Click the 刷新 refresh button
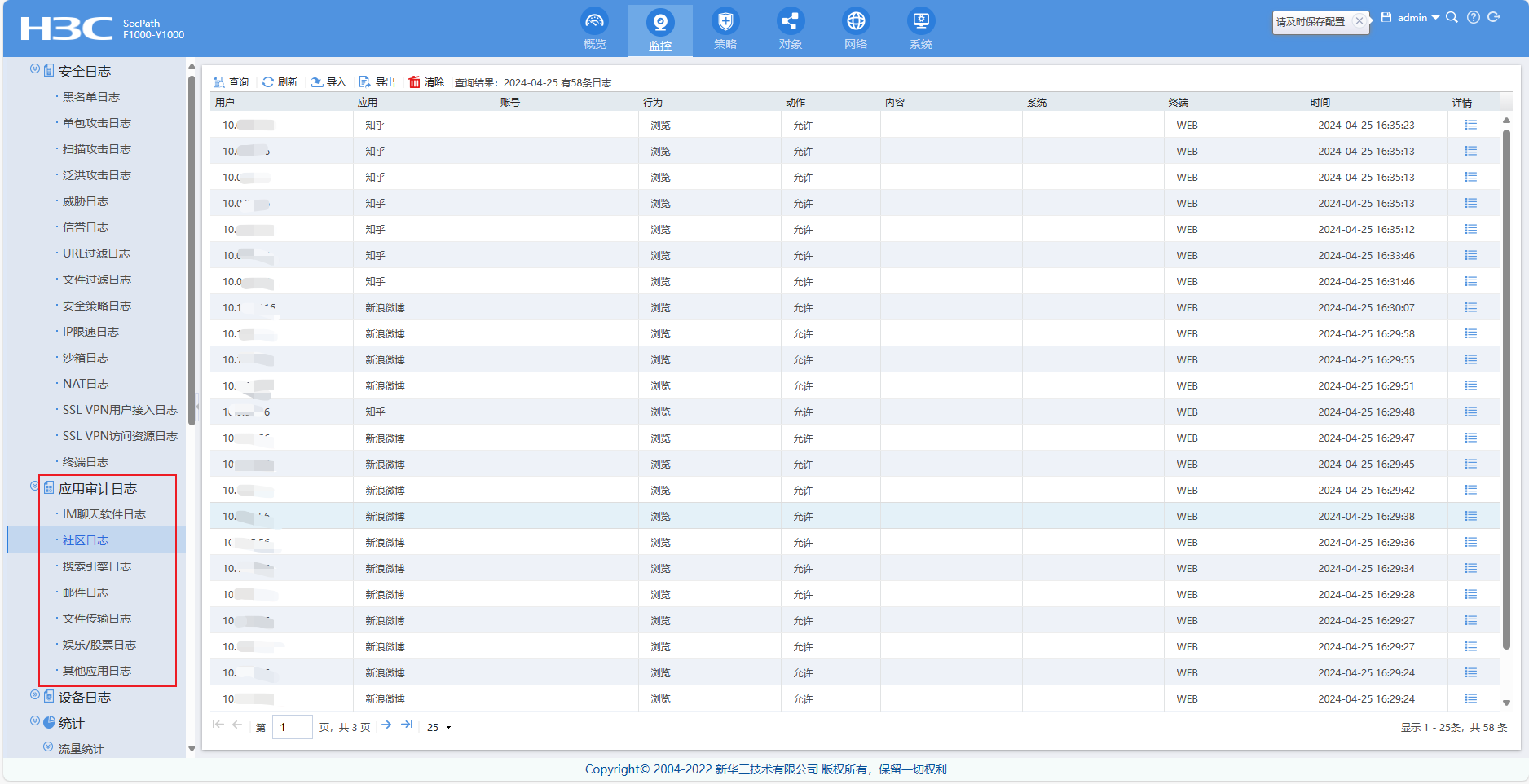Image resolution: width=1529 pixels, height=784 pixels. click(x=280, y=82)
